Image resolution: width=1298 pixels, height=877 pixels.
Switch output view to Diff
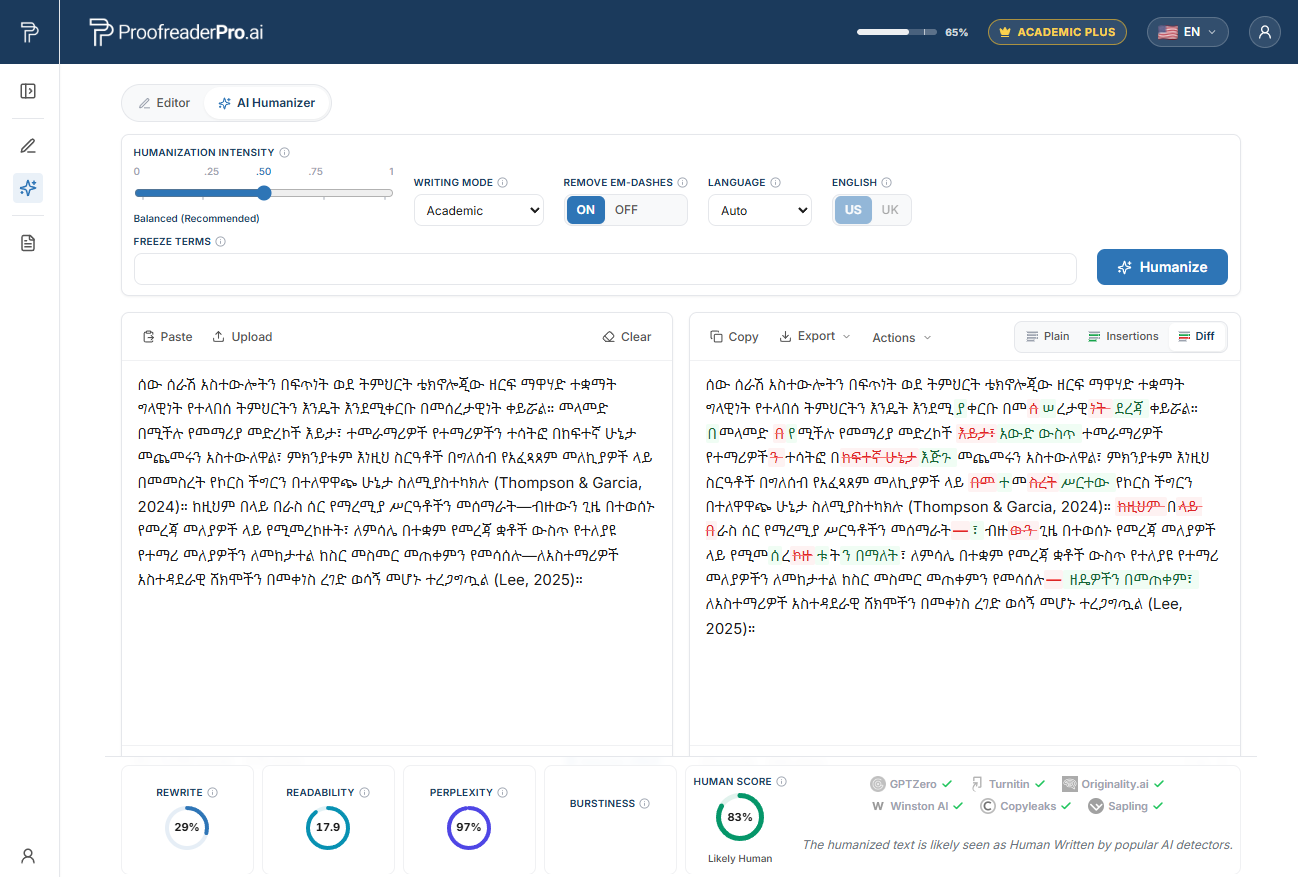pyautogui.click(x=1196, y=337)
